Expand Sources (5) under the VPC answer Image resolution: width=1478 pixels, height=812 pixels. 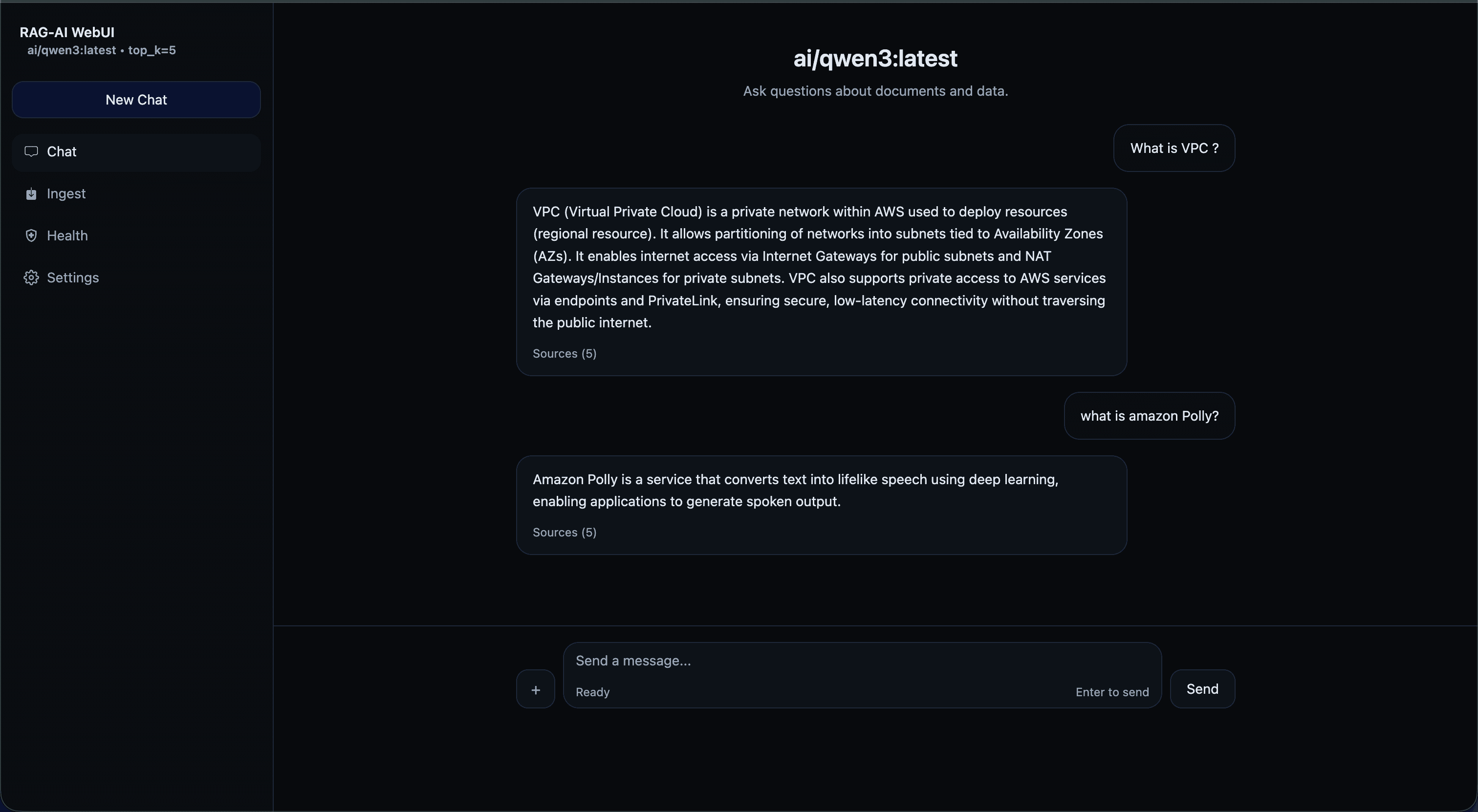coord(564,354)
